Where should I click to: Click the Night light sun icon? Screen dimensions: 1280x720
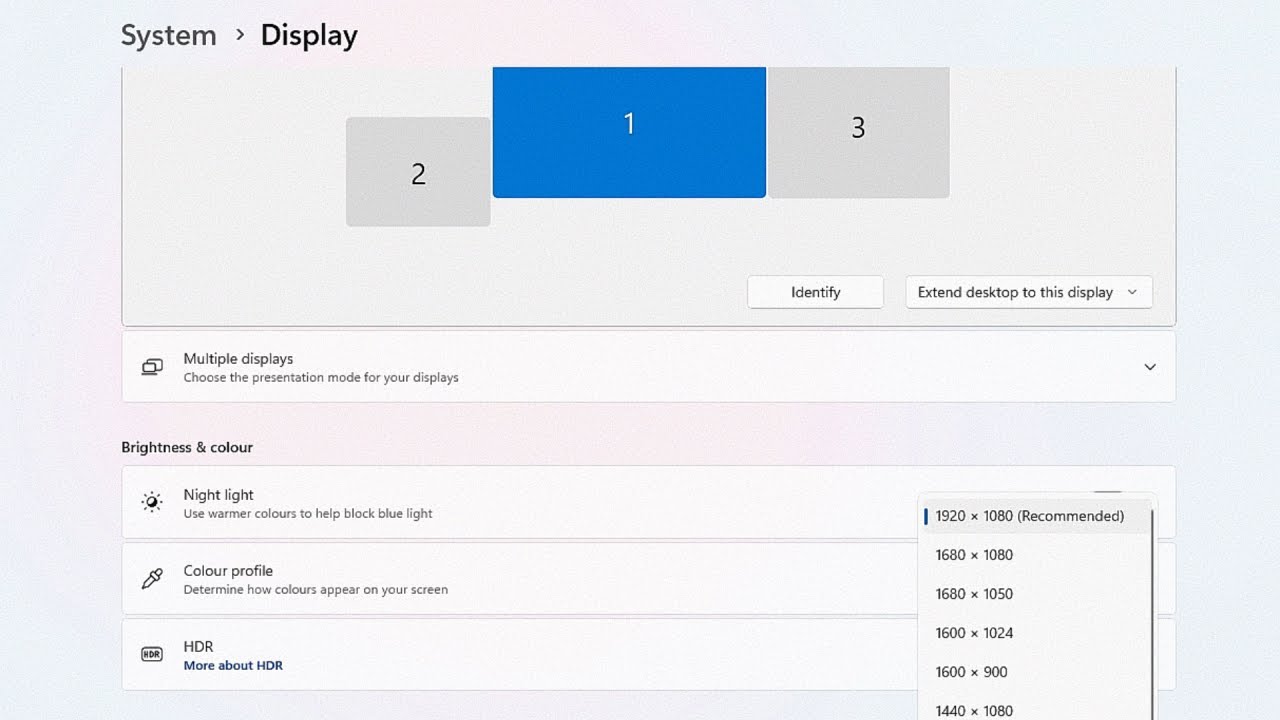coord(152,502)
